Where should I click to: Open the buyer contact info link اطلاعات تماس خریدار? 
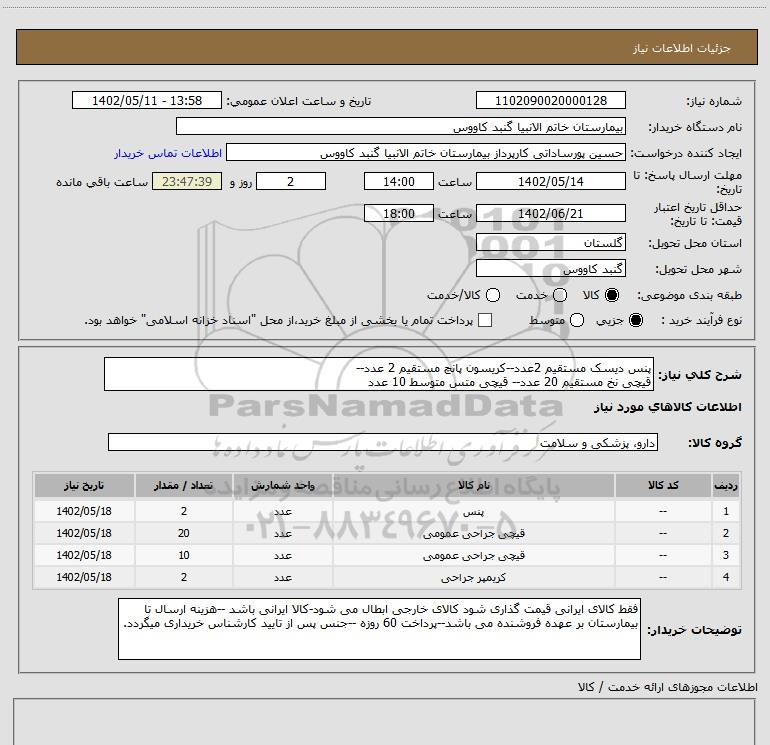pos(168,153)
